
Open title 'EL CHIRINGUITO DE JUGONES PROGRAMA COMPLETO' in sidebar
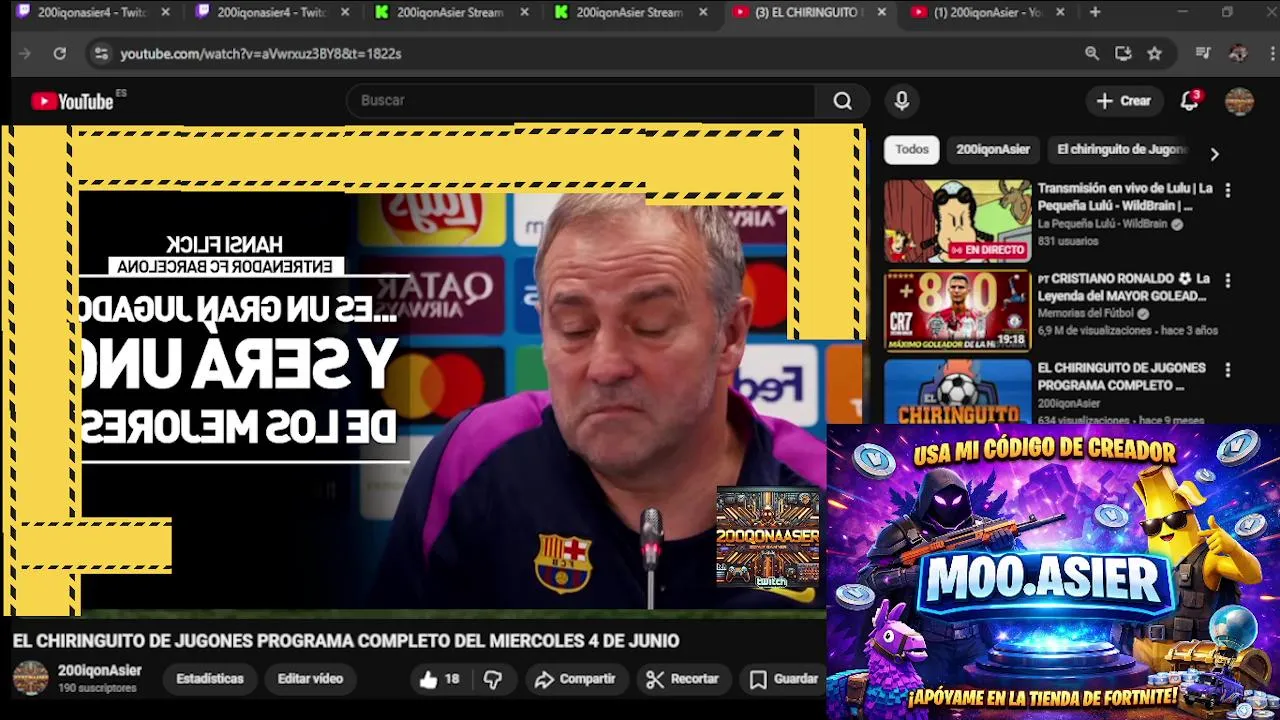[1121, 377]
